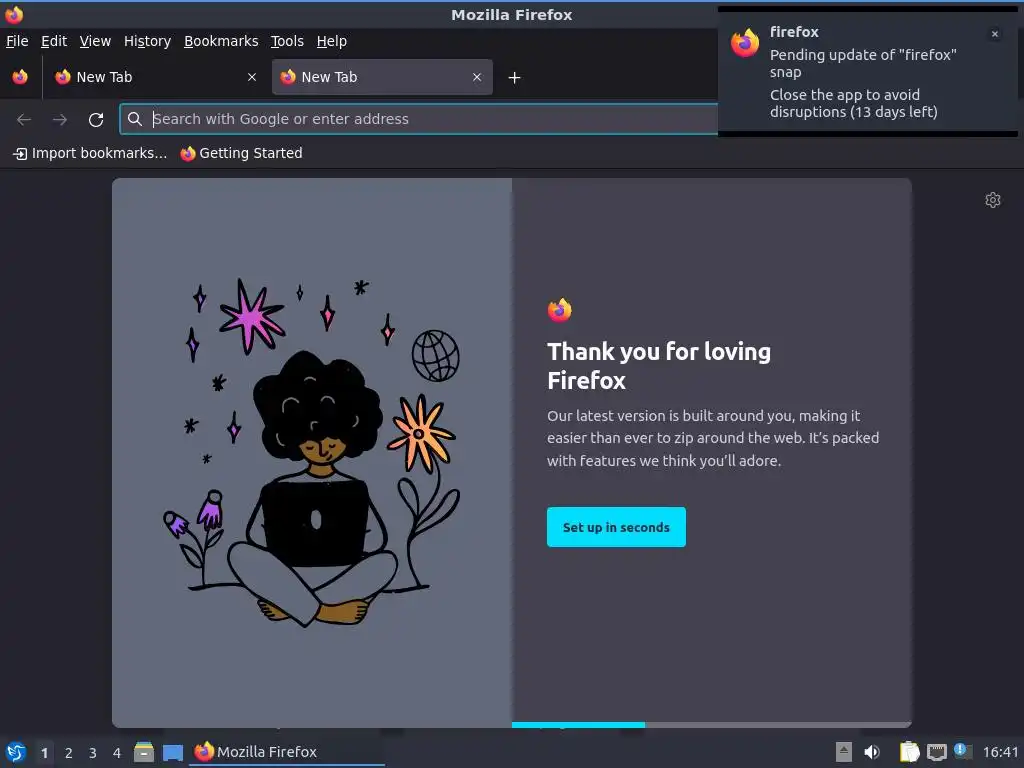Open the Firefox View pinned icon
1024x768 pixels.
point(20,77)
